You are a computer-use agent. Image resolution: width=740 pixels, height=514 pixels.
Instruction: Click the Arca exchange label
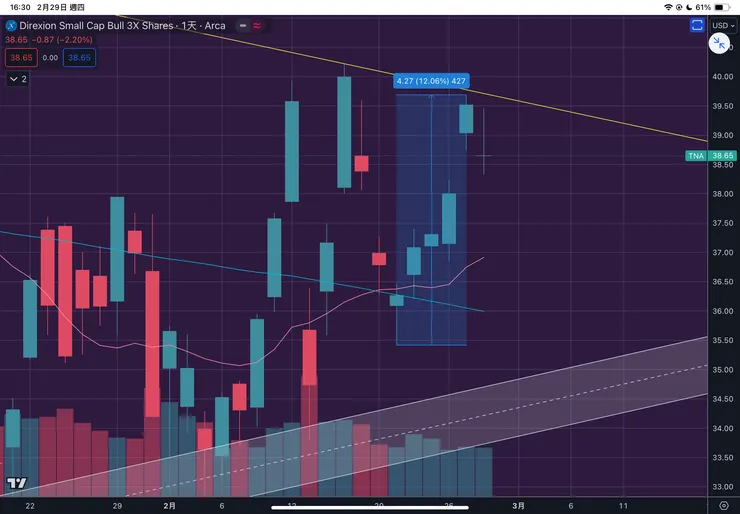(x=215, y=25)
